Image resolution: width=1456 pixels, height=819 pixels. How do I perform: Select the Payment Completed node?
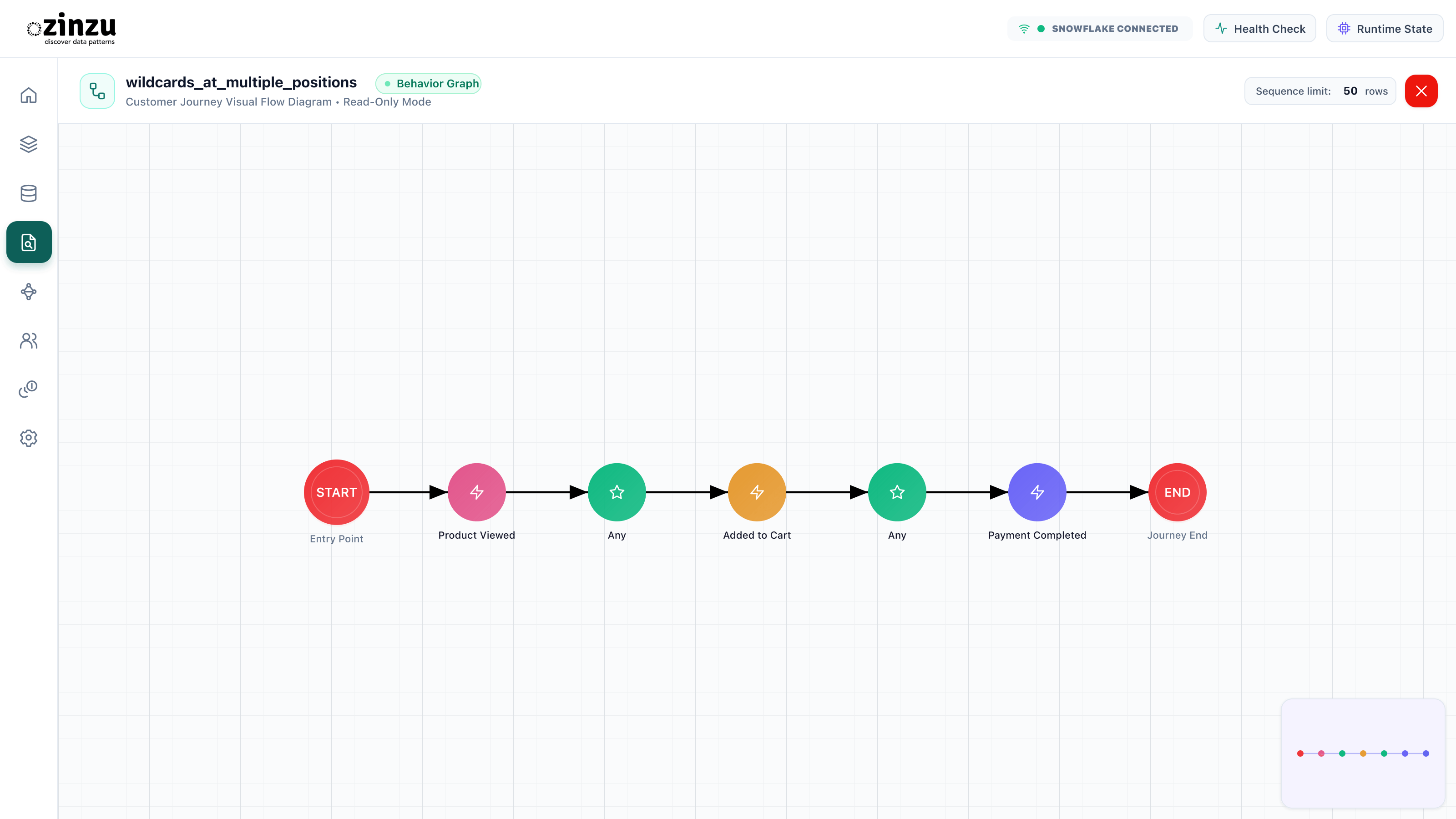1037,492
